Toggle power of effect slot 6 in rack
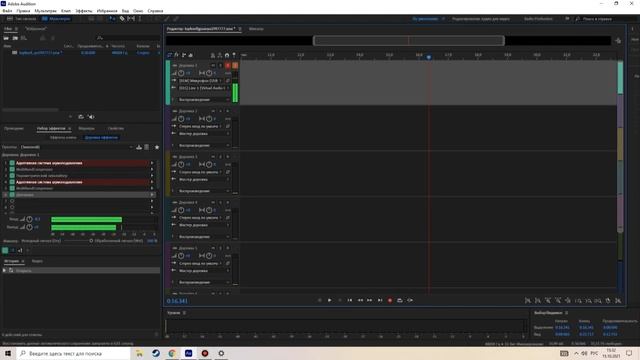 point(12,195)
